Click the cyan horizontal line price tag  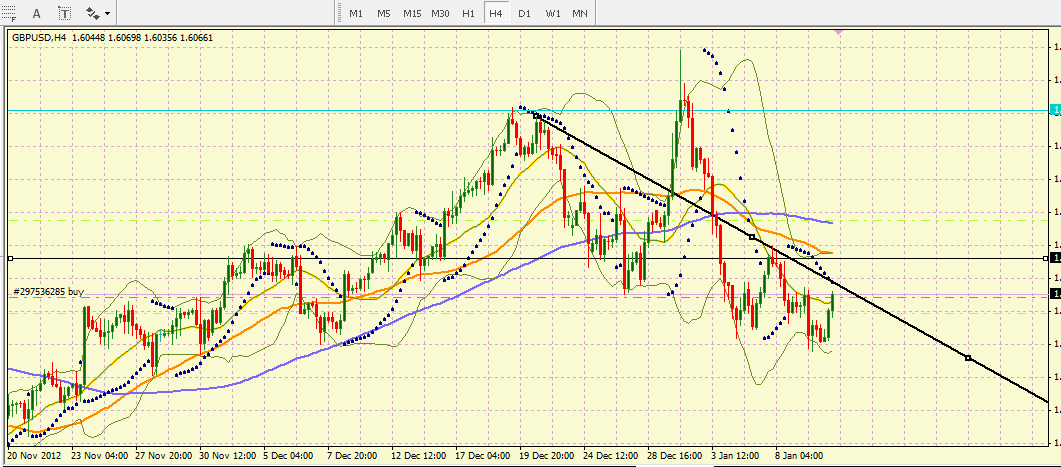tap(1055, 110)
